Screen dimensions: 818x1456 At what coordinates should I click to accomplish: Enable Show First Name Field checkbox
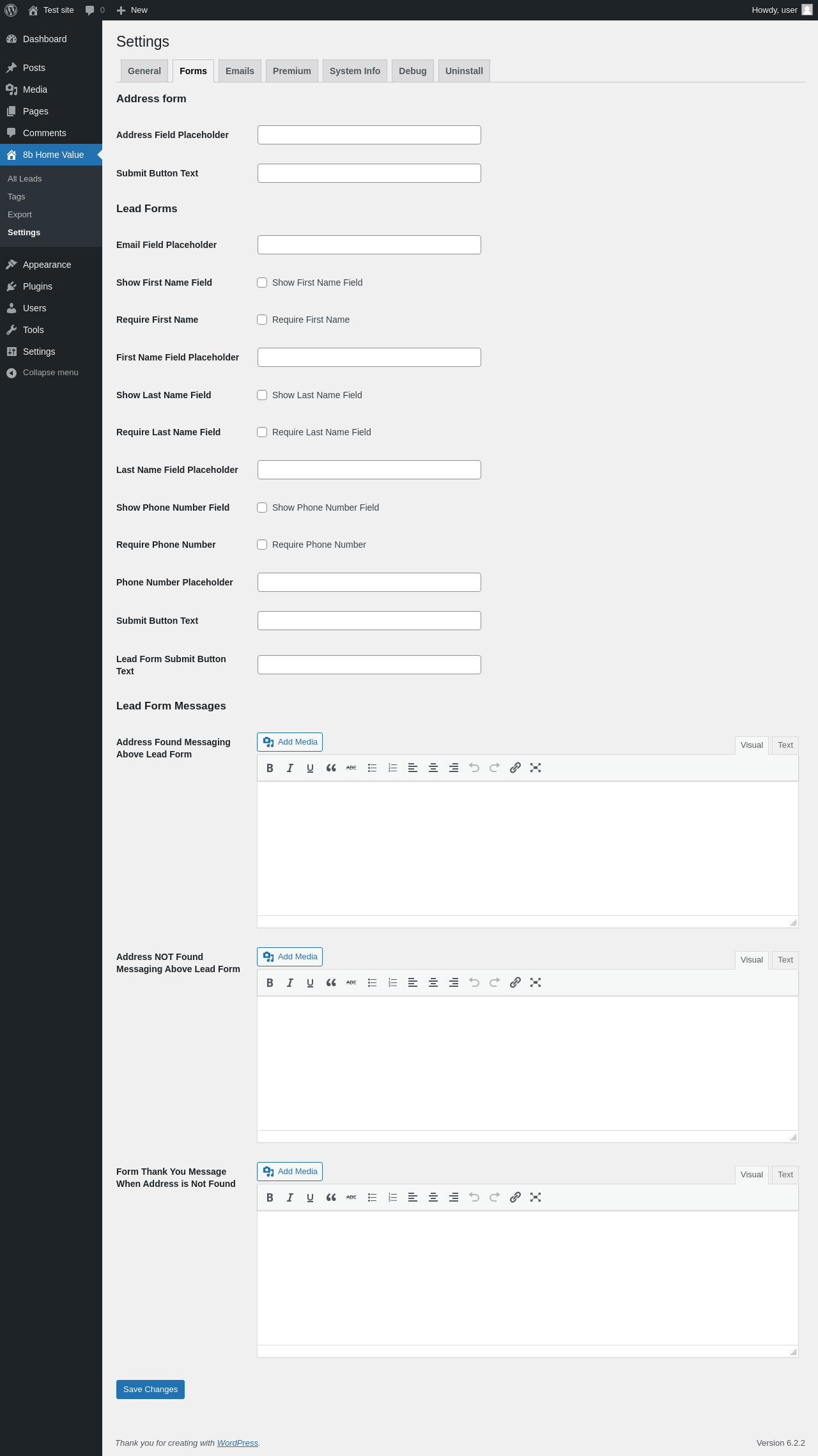click(x=262, y=283)
